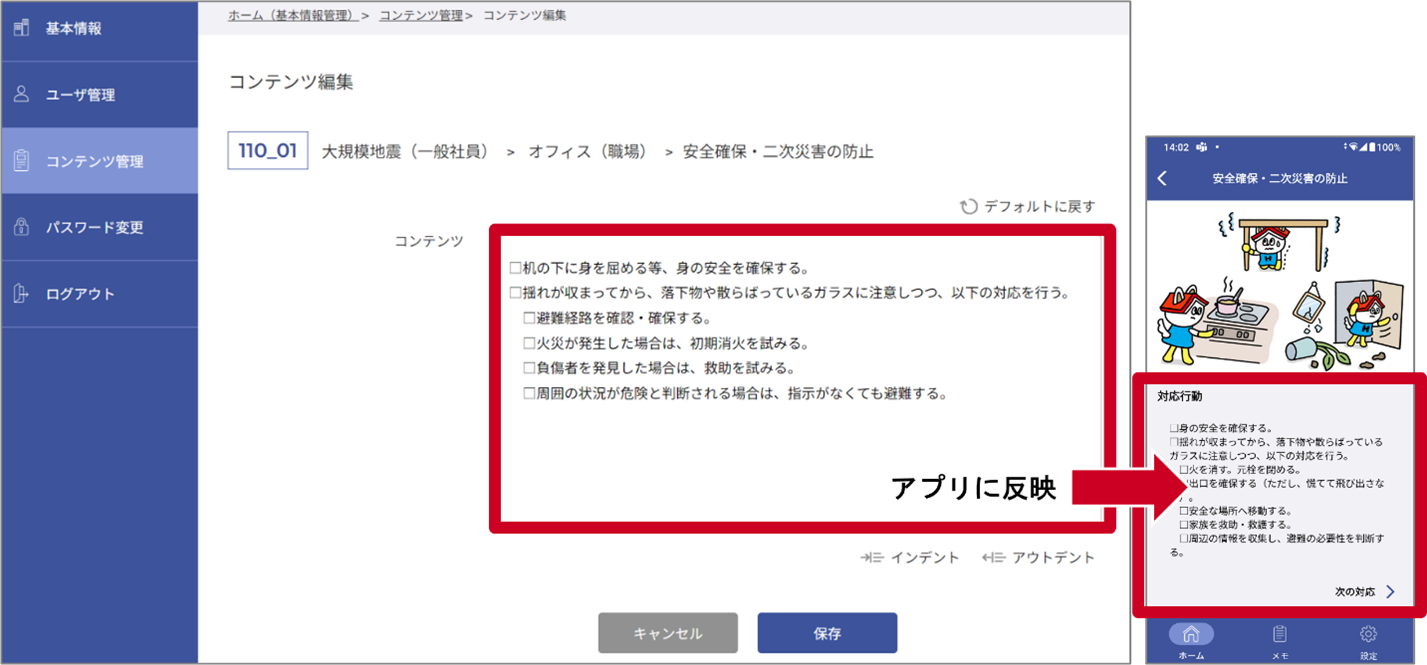Click the コンテンツ管理 clipboard icon
The height and width of the screenshot is (665, 1427).
click(x=22, y=160)
